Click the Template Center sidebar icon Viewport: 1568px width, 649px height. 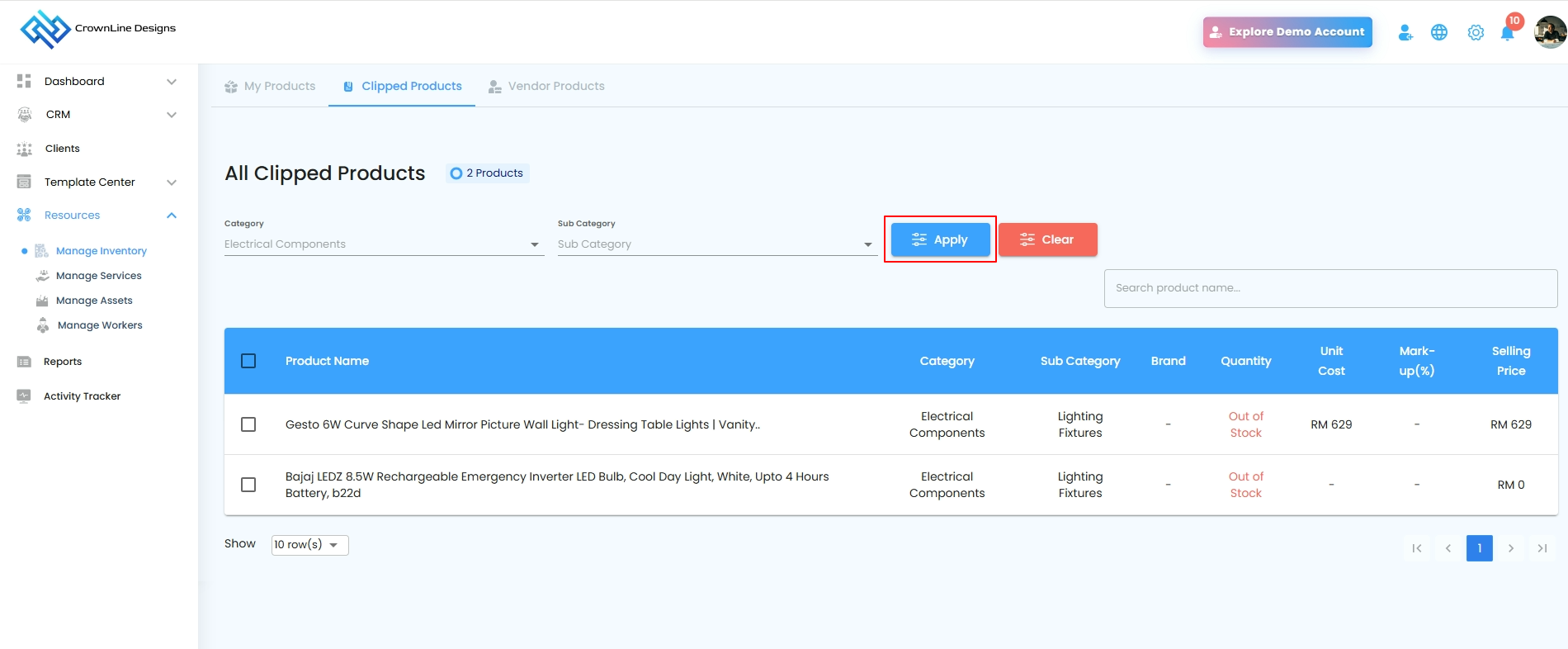click(x=24, y=182)
